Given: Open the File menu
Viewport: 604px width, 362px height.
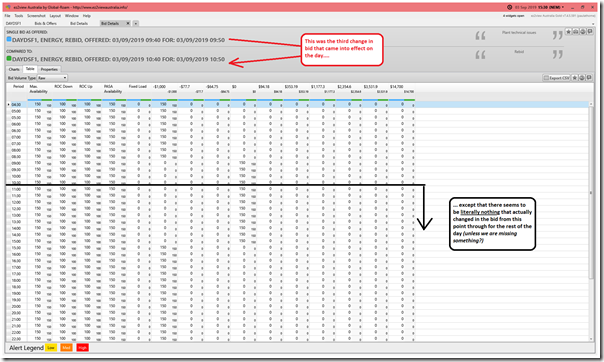Looking at the screenshot, I should pyautogui.click(x=7, y=16).
